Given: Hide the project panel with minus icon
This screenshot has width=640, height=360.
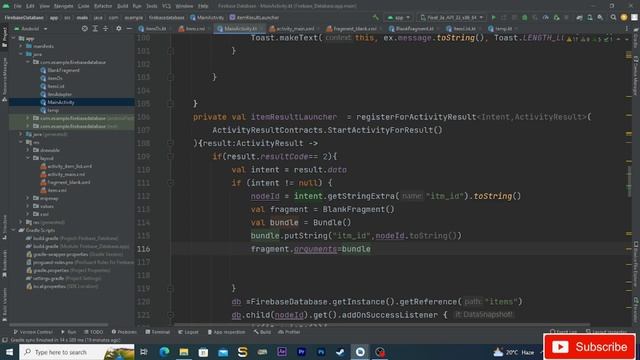Looking at the screenshot, I should coord(129,29).
